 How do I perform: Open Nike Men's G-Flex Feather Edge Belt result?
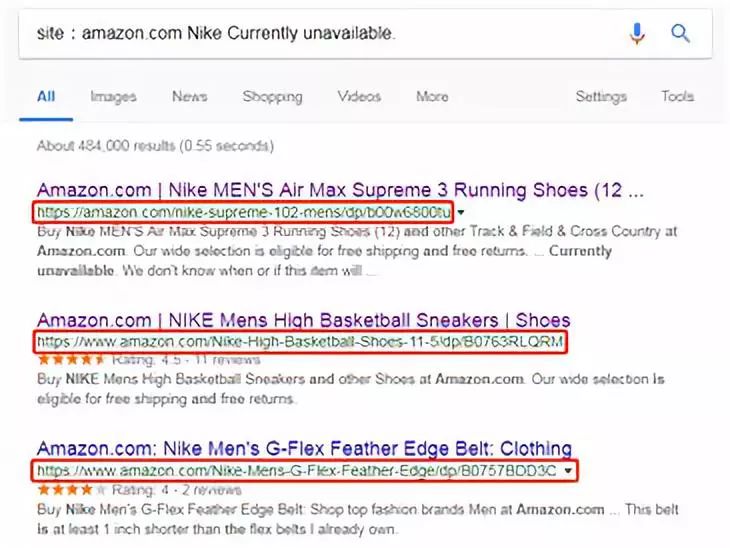point(304,449)
